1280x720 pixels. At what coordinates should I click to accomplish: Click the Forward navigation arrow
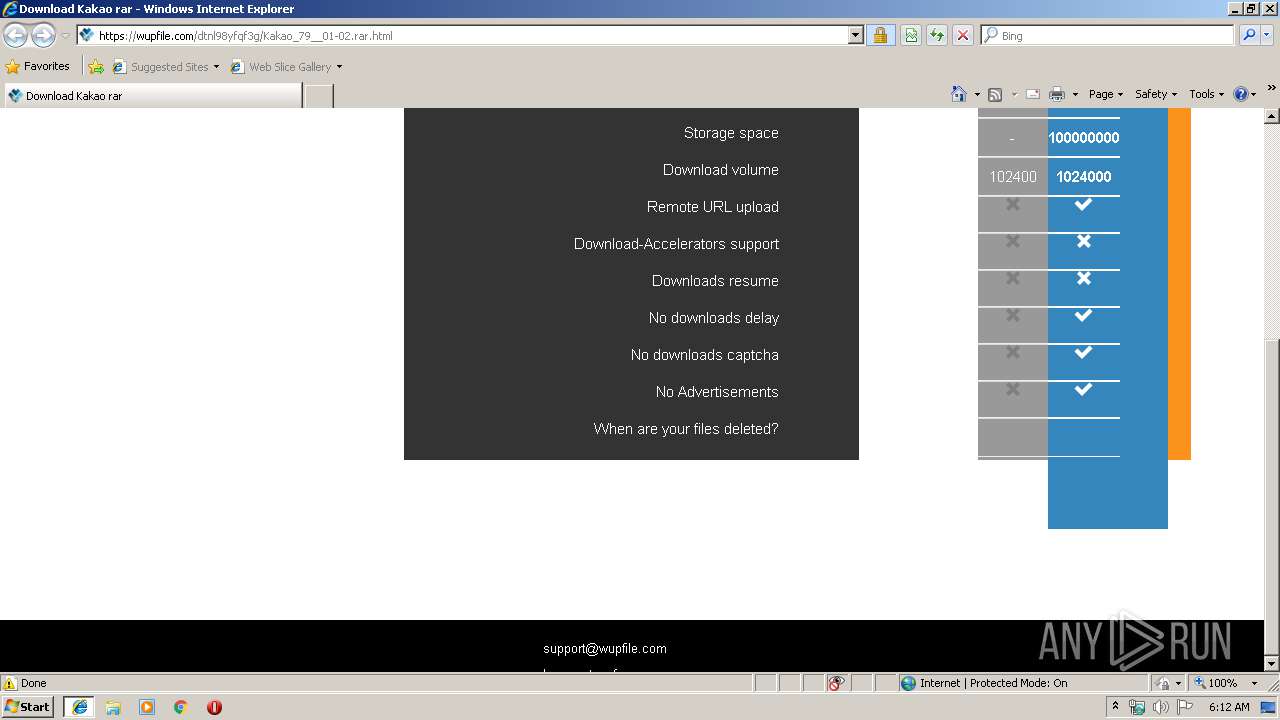(43, 36)
